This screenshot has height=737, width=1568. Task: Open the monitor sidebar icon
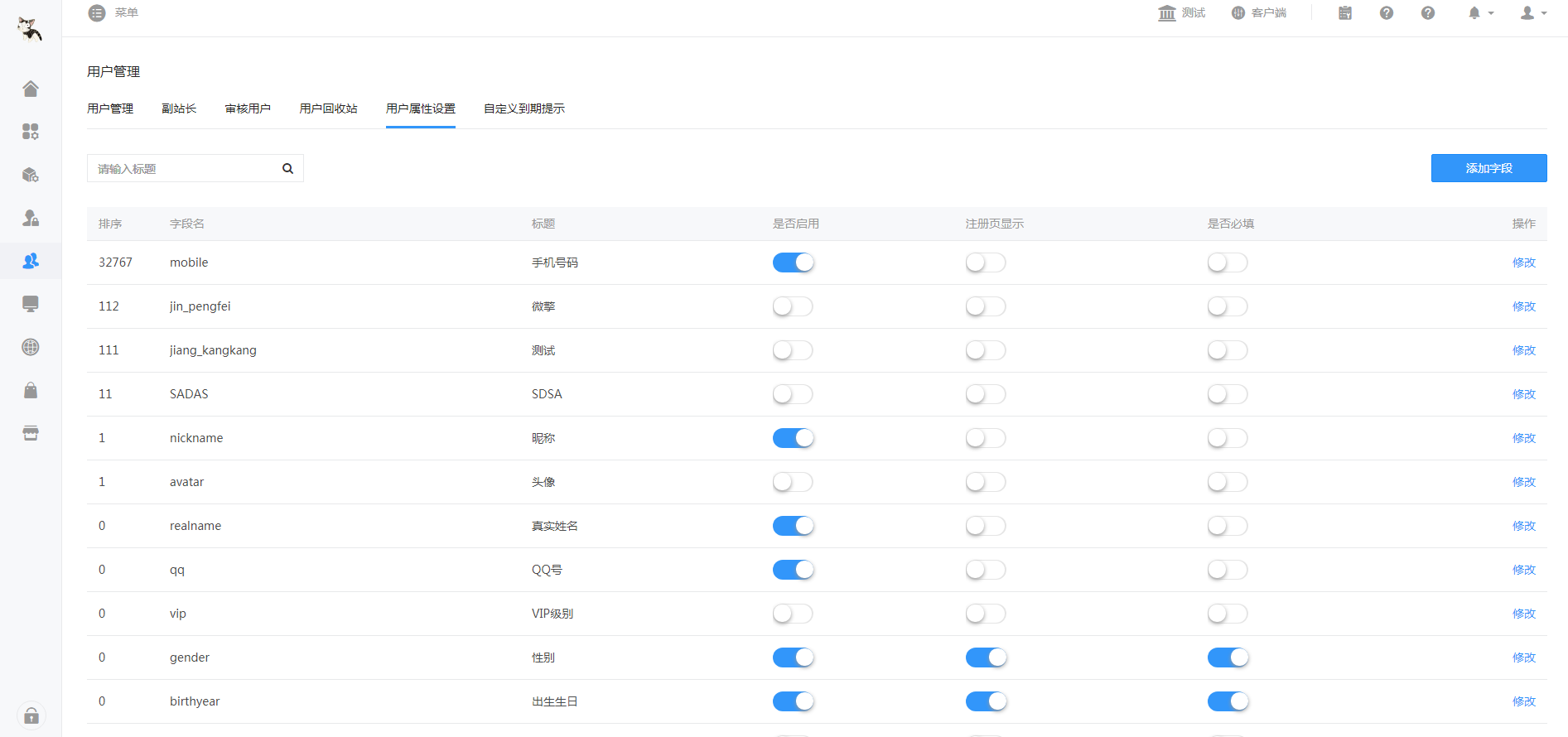[x=31, y=304]
